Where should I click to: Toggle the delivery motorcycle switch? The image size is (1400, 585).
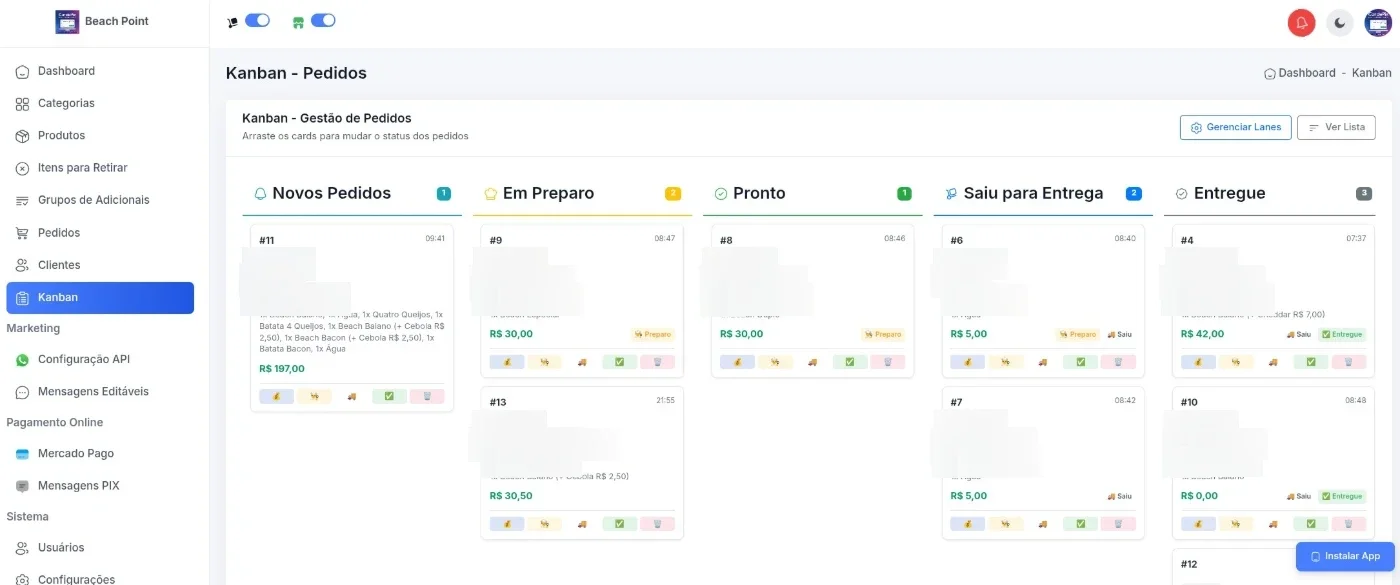click(x=257, y=20)
